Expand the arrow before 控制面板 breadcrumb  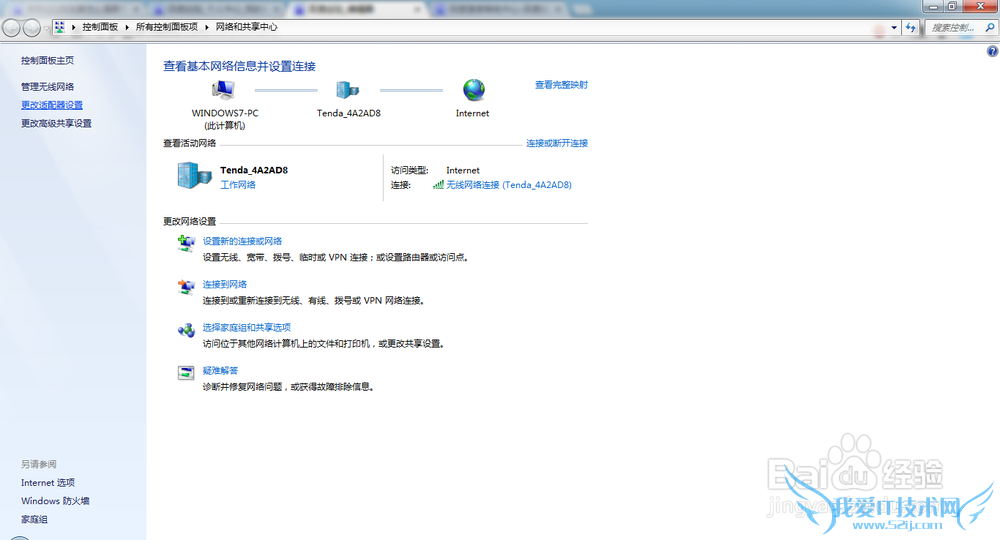(x=73, y=27)
